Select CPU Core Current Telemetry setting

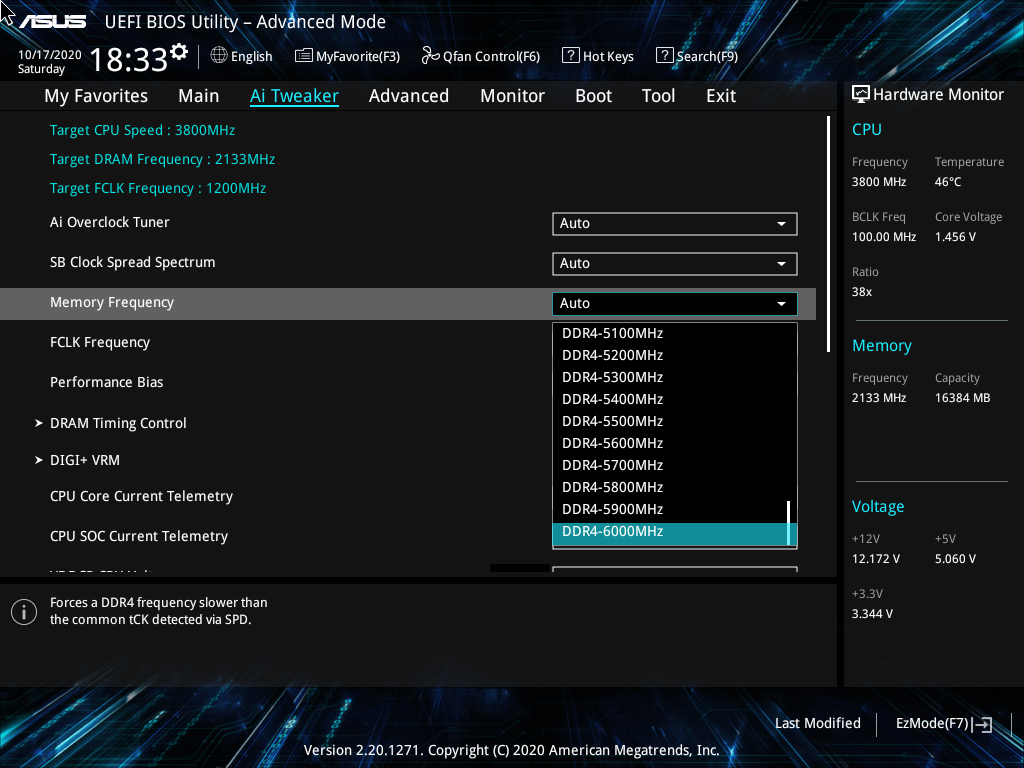click(141, 496)
